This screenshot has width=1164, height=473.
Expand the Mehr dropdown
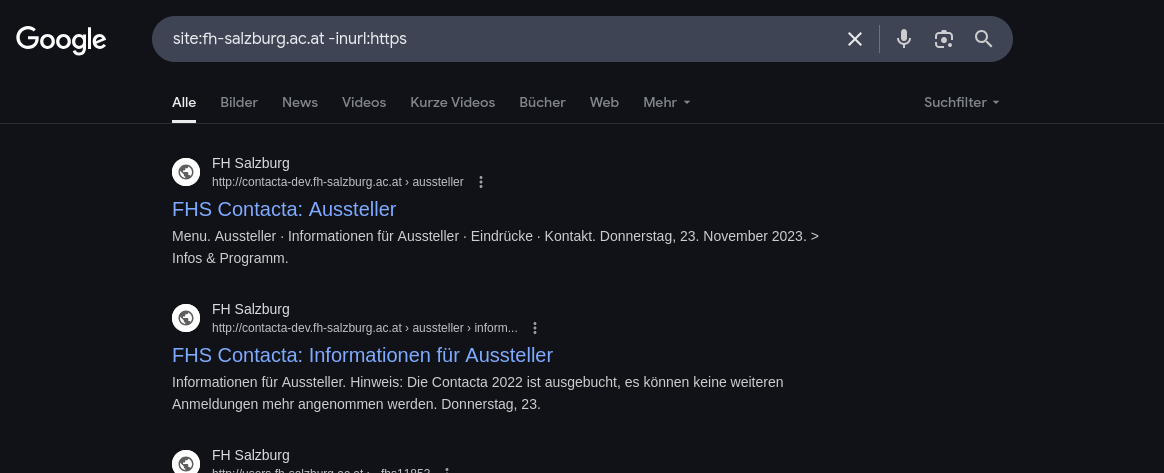coord(666,102)
